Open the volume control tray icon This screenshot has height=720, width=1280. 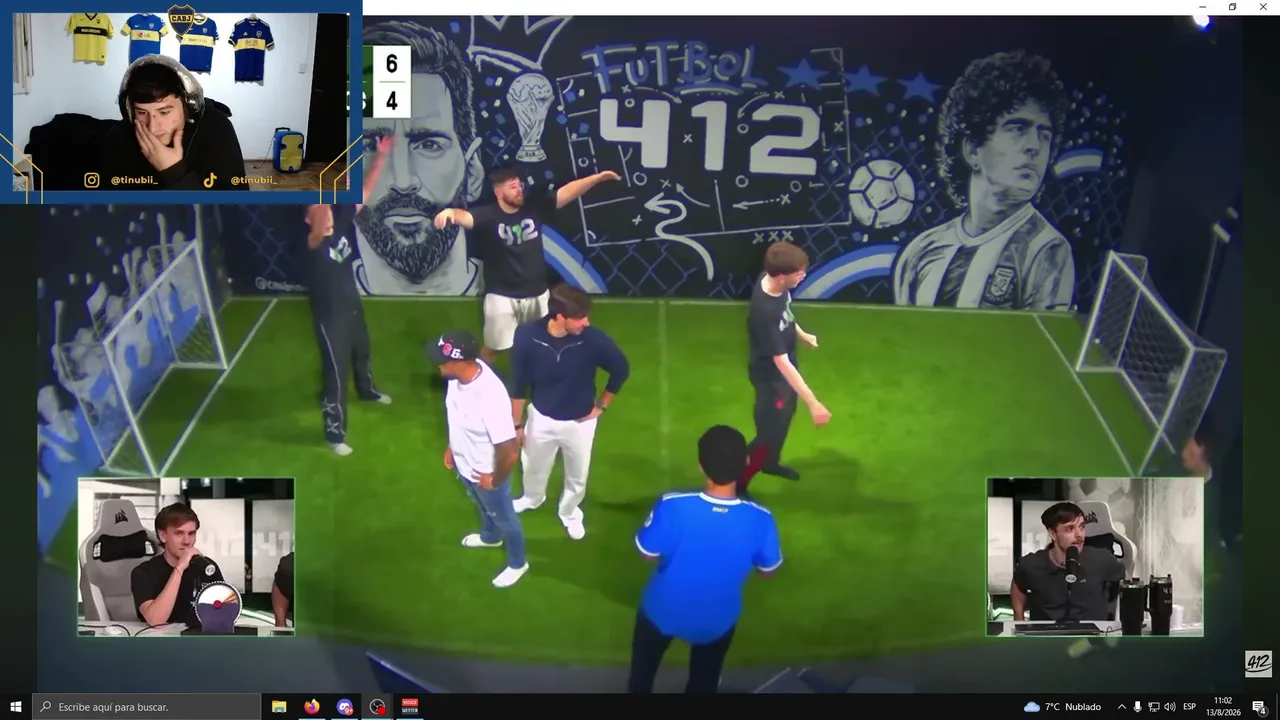(x=1169, y=707)
